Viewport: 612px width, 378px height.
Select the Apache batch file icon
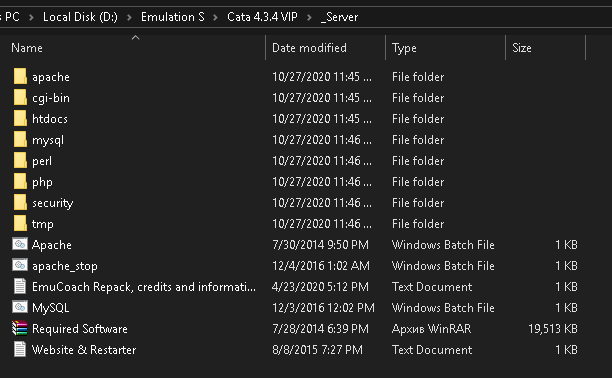(x=20, y=244)
